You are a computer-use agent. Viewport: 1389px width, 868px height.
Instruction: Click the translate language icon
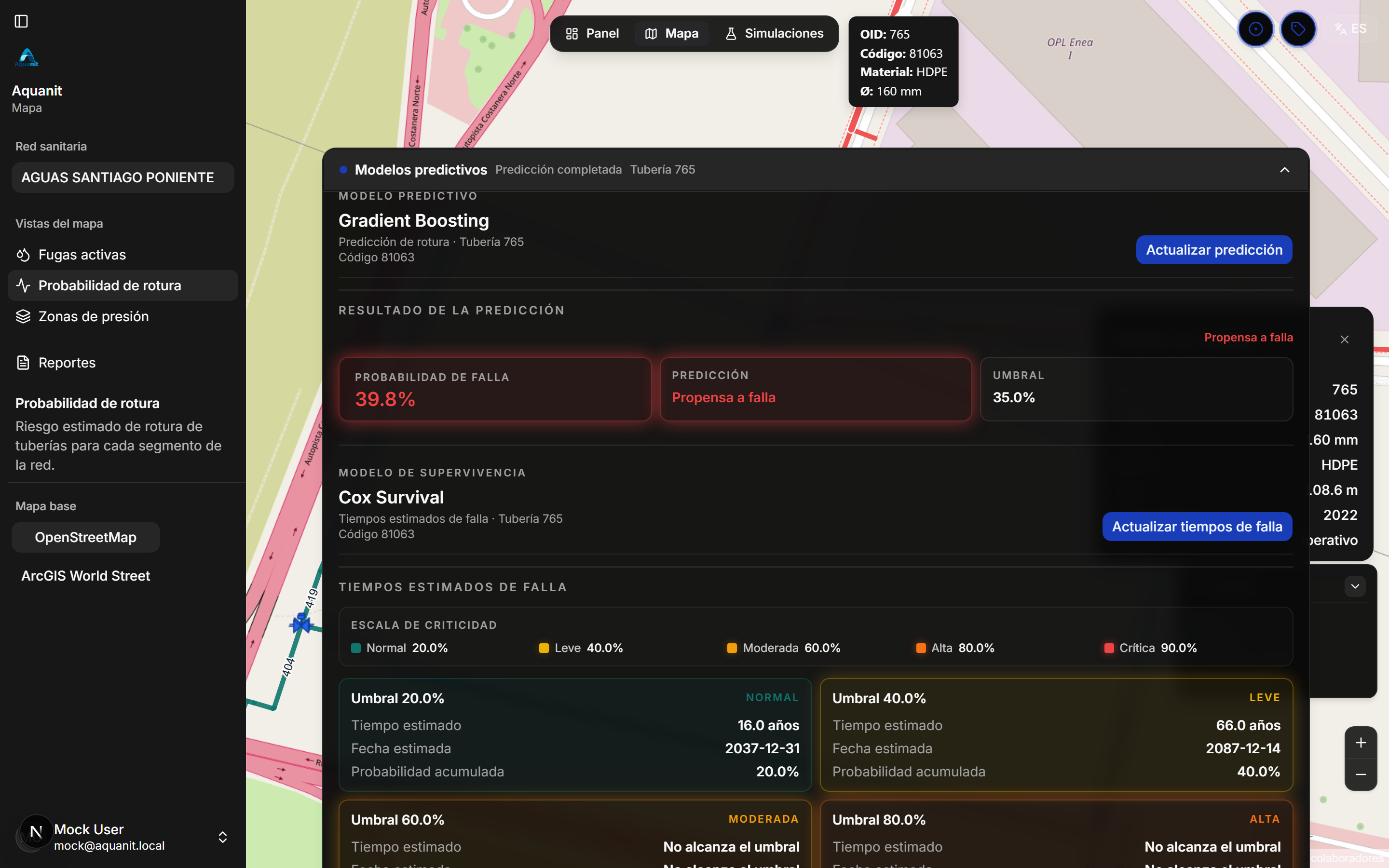coord(1340,29)
